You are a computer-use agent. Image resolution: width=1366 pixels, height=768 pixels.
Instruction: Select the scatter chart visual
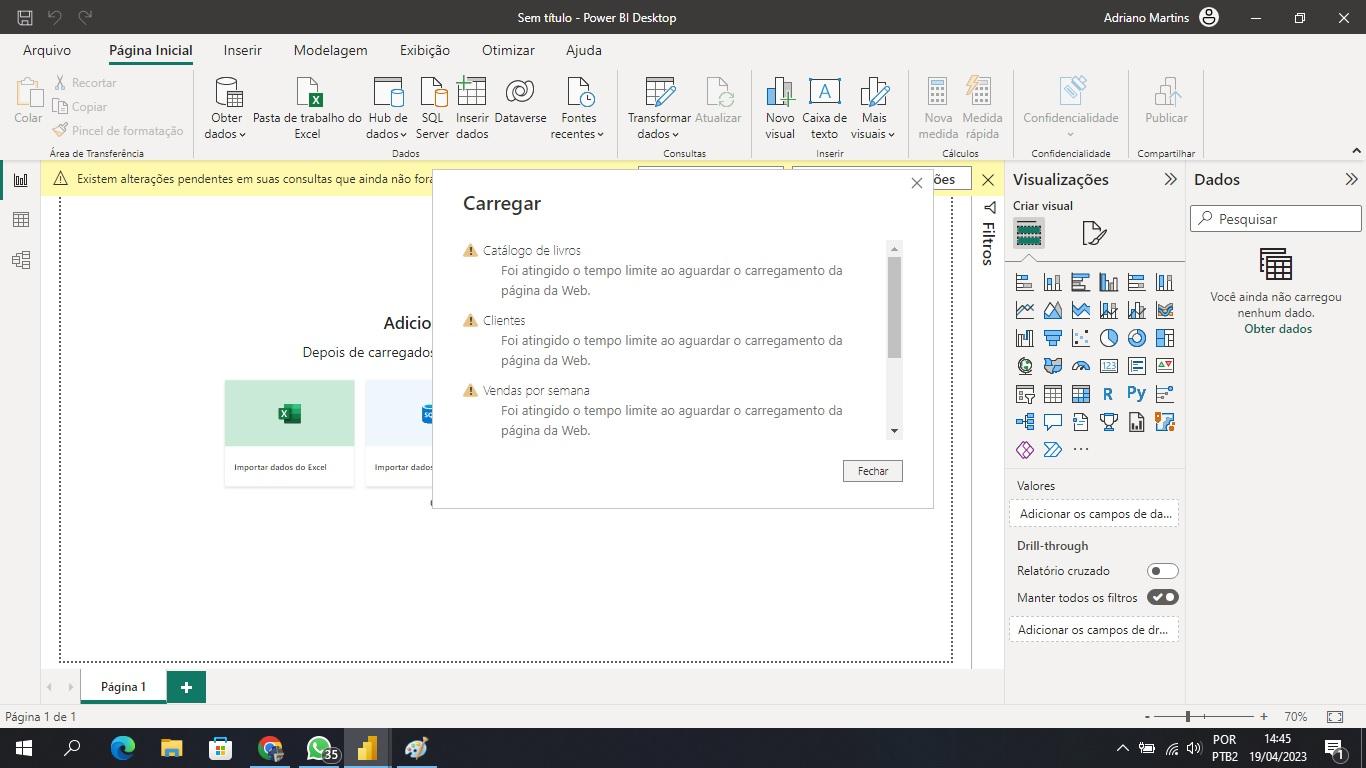[1081, 338]
